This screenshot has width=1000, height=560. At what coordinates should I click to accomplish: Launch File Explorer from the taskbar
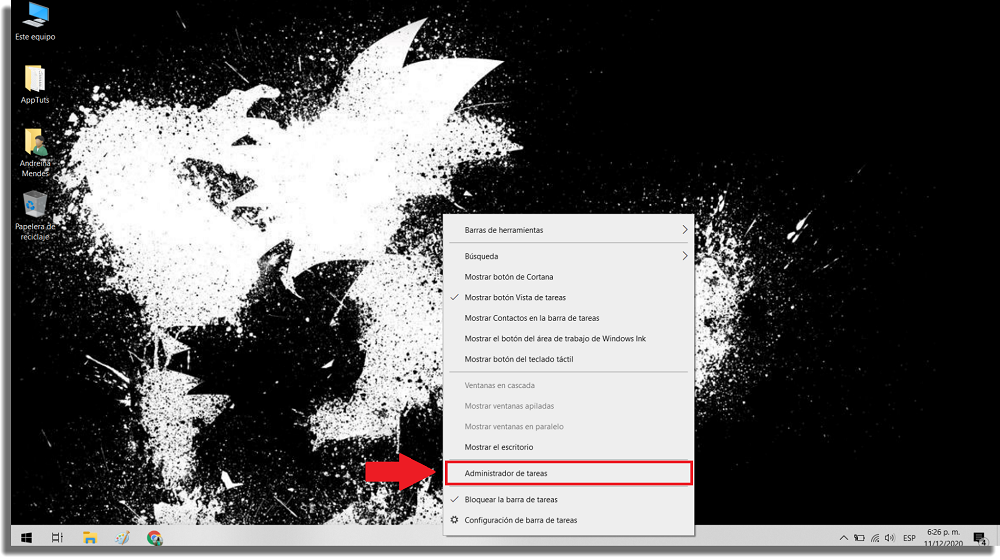point(90,538)
